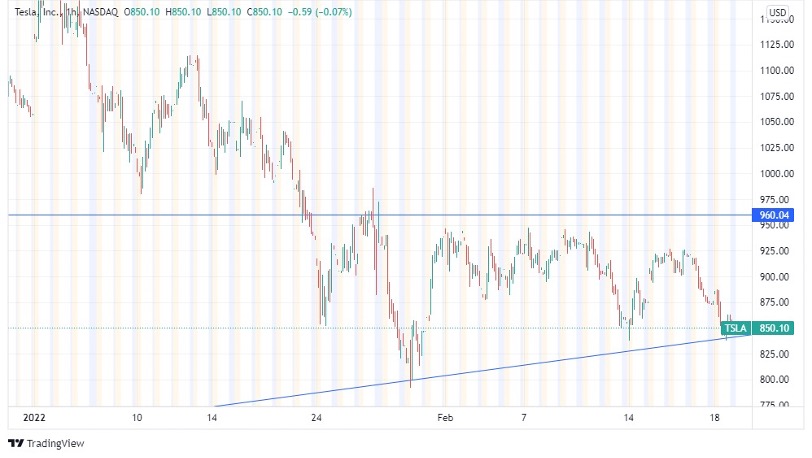This screenshot has width=812, height=458.
Task: Click the Tesla Inc. symbol title
Action: [x=30, y=13]
